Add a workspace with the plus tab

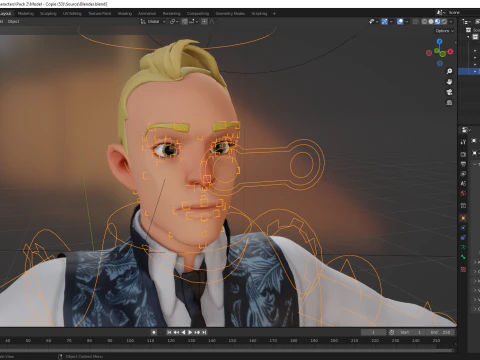coord(274,14)
